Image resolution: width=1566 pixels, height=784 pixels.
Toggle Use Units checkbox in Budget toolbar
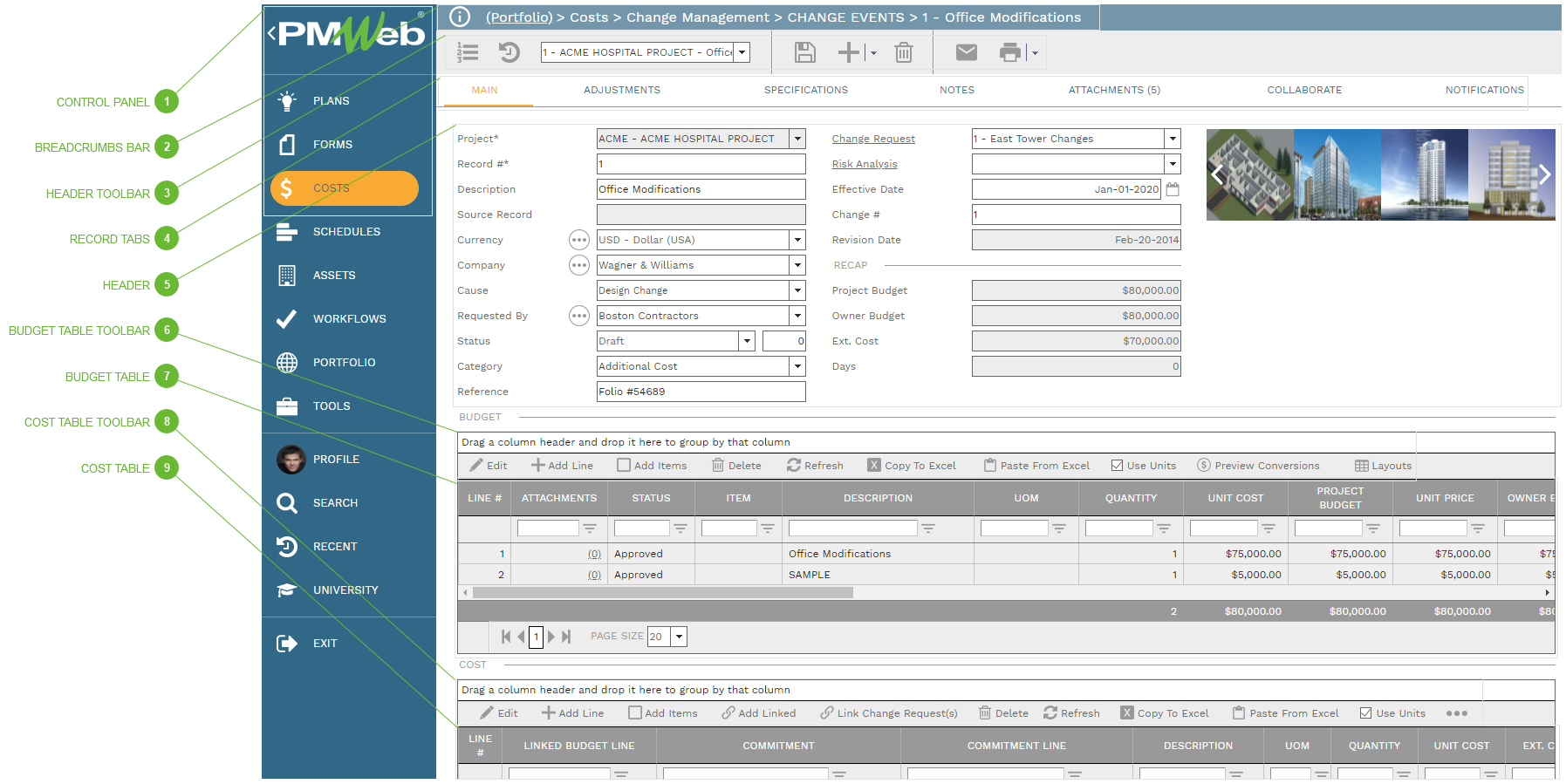[x=1117, y=466]
